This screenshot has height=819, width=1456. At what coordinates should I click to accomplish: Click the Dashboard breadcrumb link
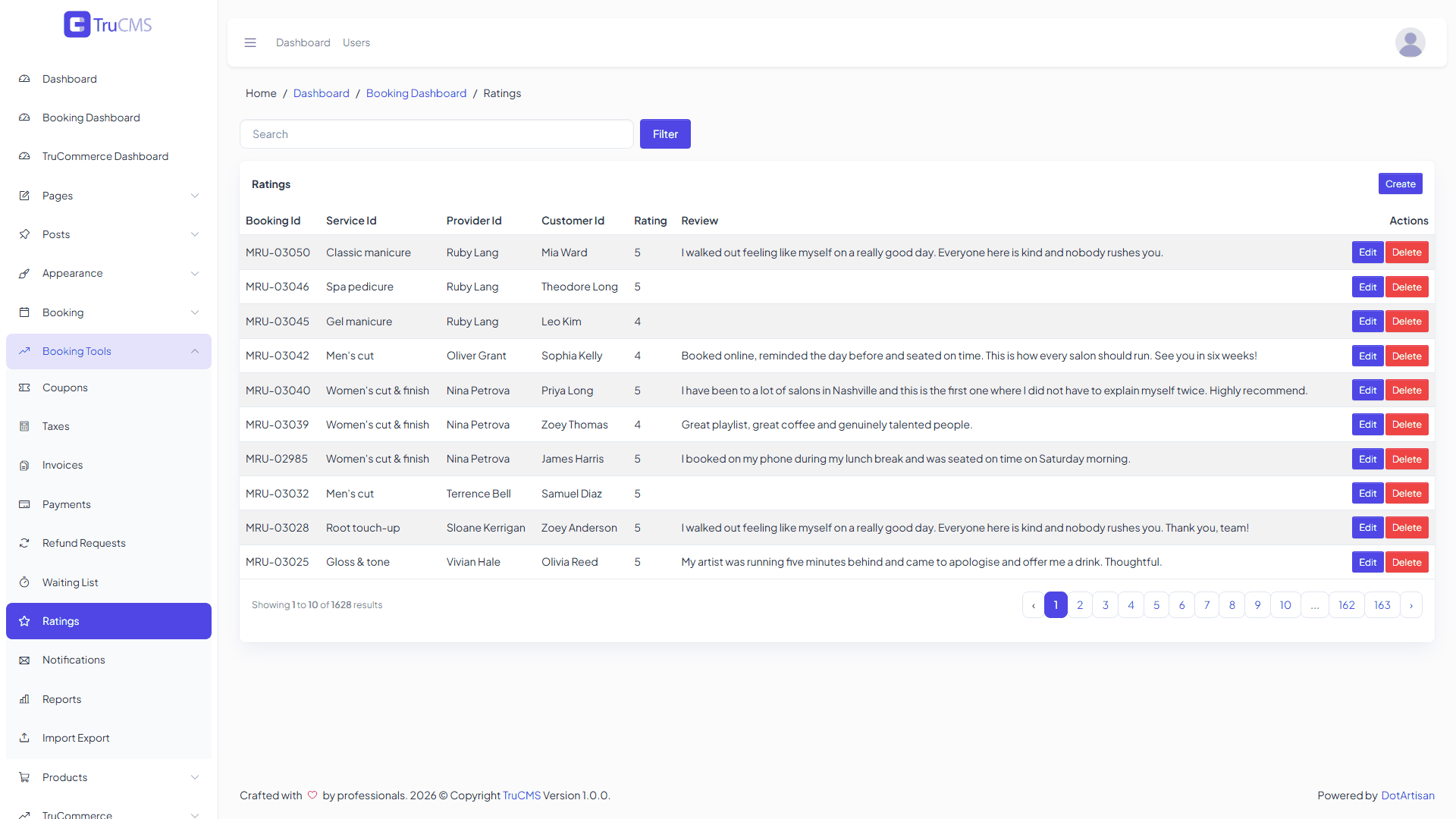point(322,93)
